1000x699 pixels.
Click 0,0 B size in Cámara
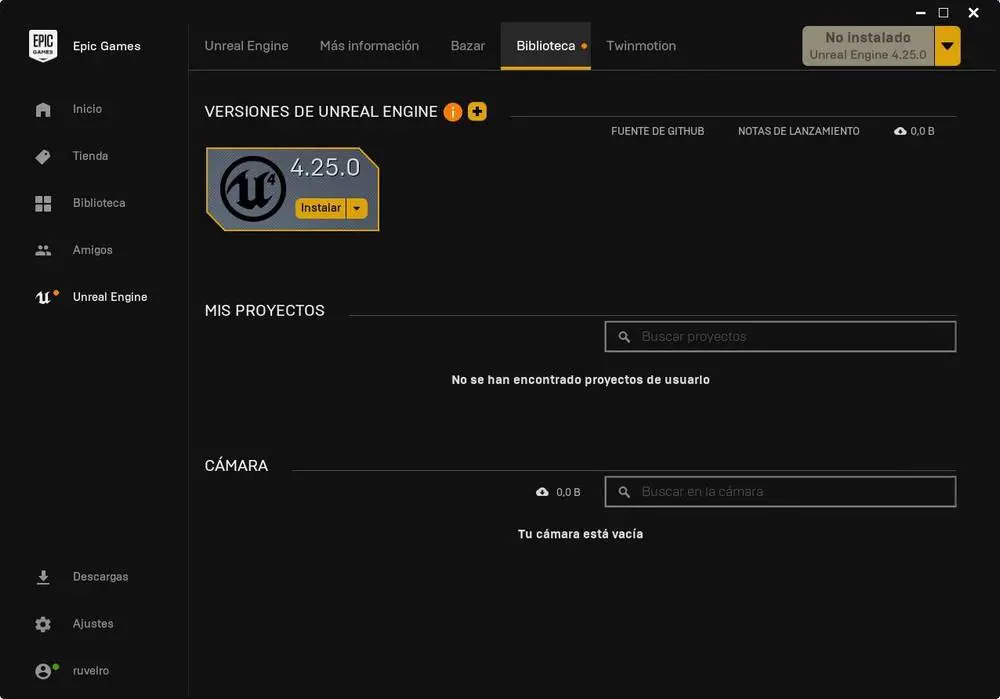(x=568, y=492)
